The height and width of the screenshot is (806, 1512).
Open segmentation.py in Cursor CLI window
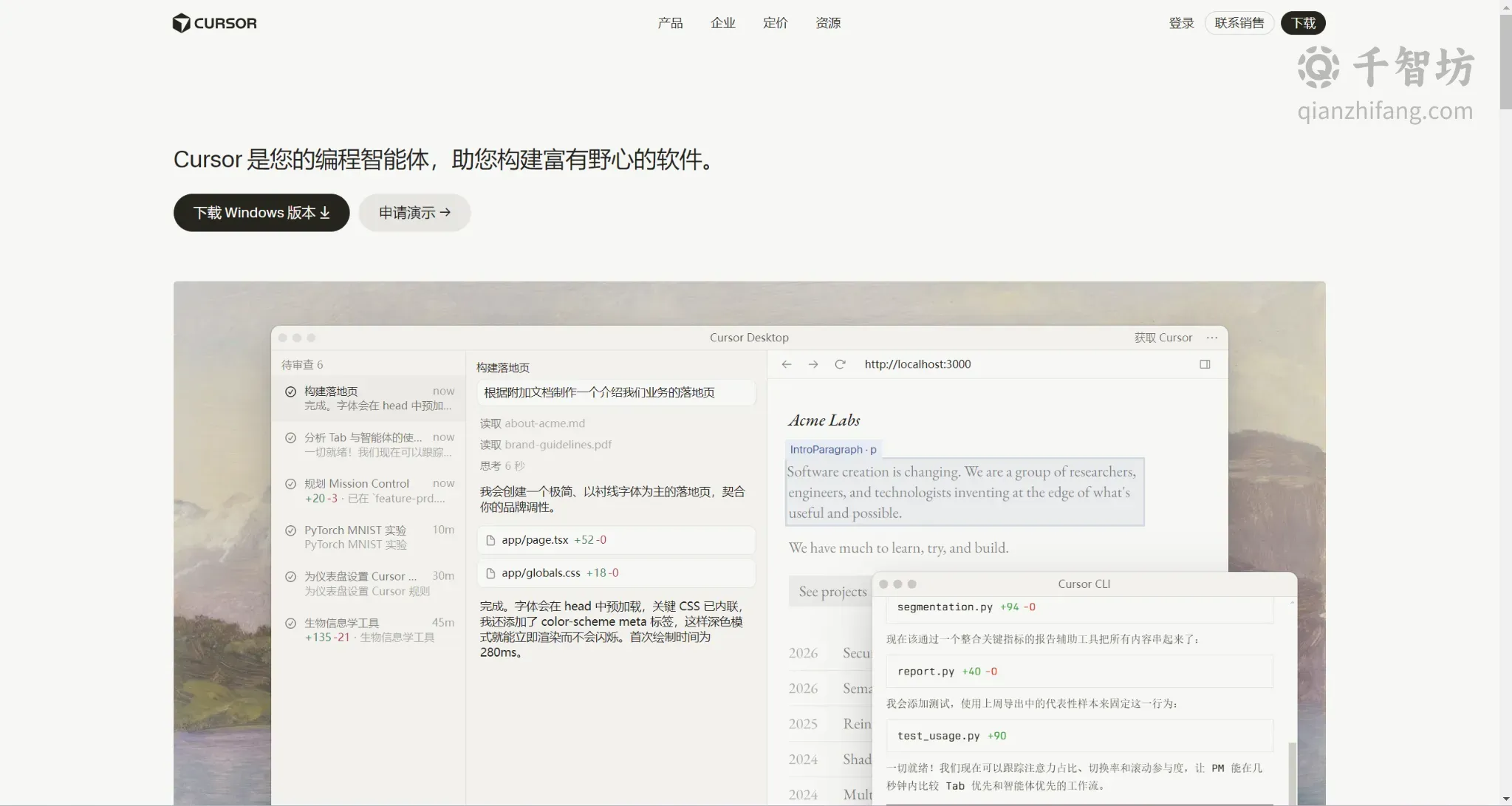[x=1079, y=607]
